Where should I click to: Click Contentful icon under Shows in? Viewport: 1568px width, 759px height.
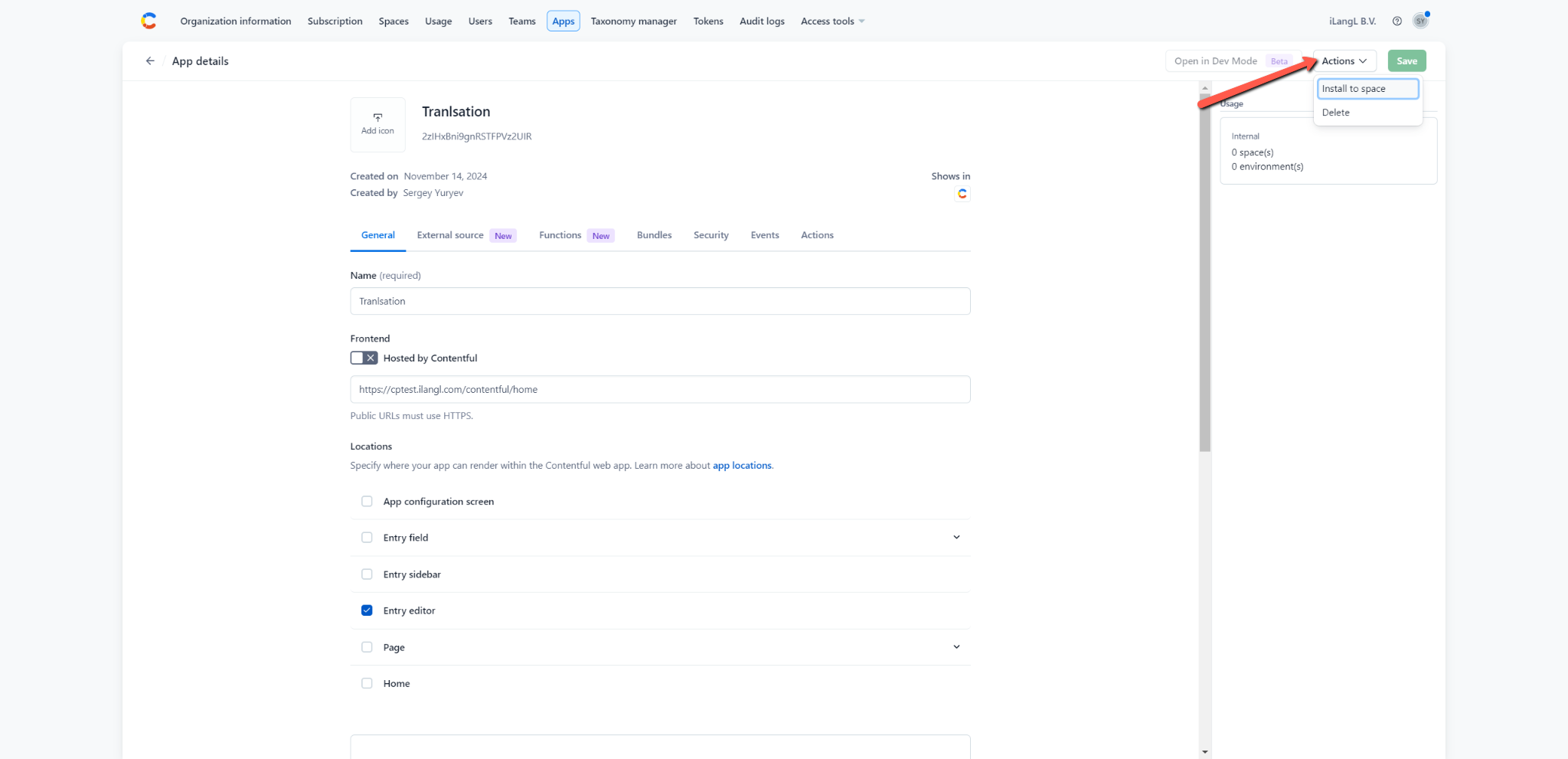[962, 194]
